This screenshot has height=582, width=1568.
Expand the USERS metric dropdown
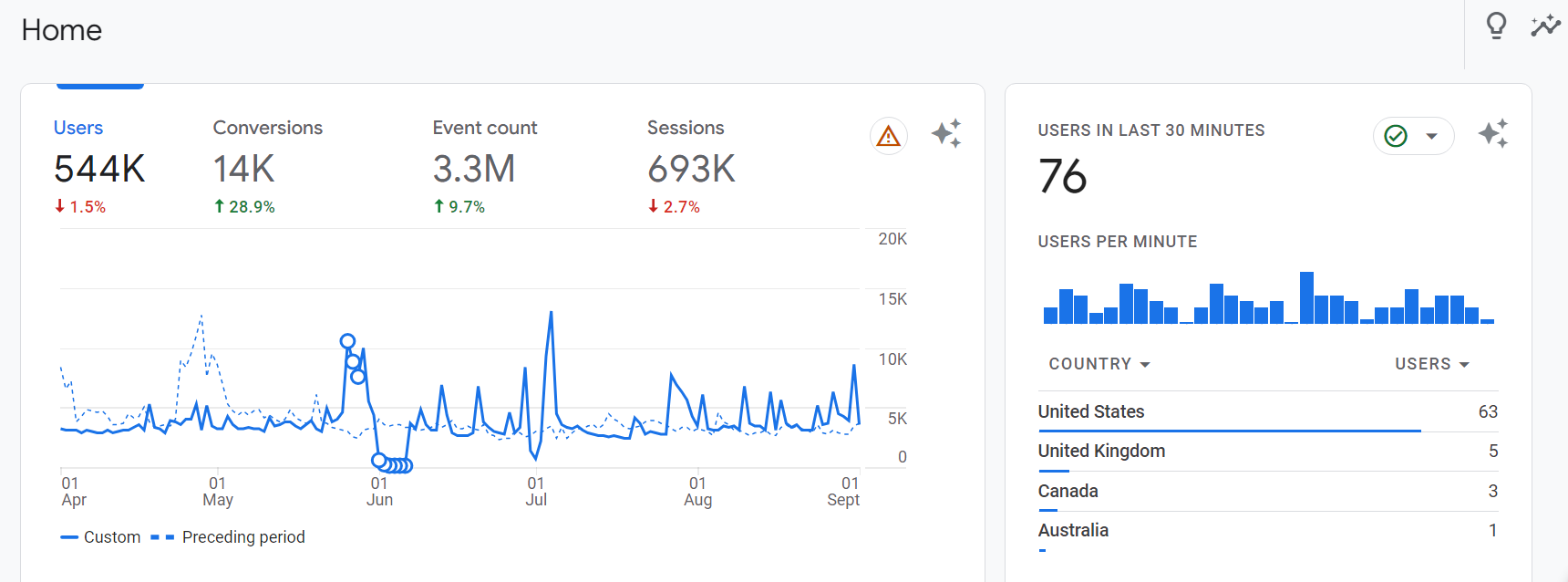pyautogui.click(x=1431, y=364)
